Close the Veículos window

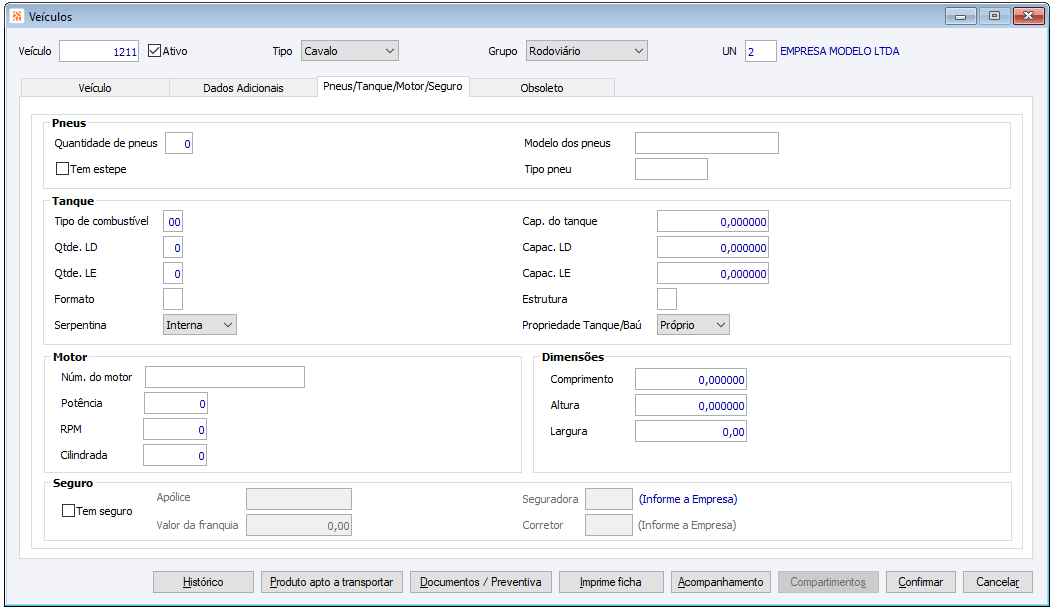pos(1029,16)
